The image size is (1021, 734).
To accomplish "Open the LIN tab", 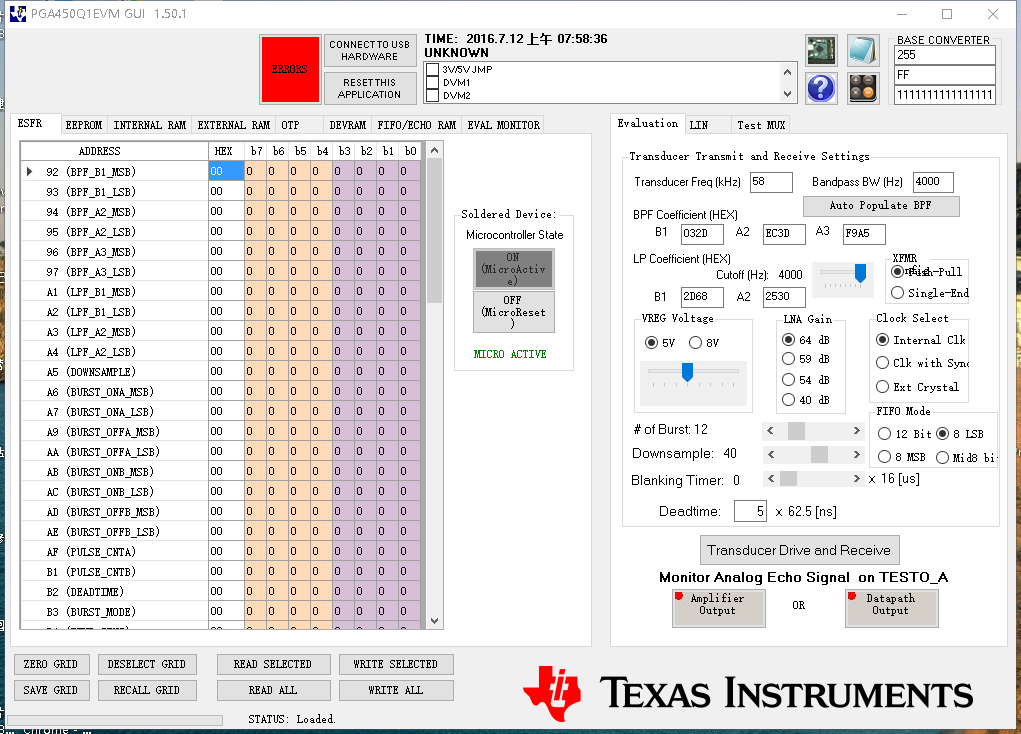I will (x=707, y=125).
